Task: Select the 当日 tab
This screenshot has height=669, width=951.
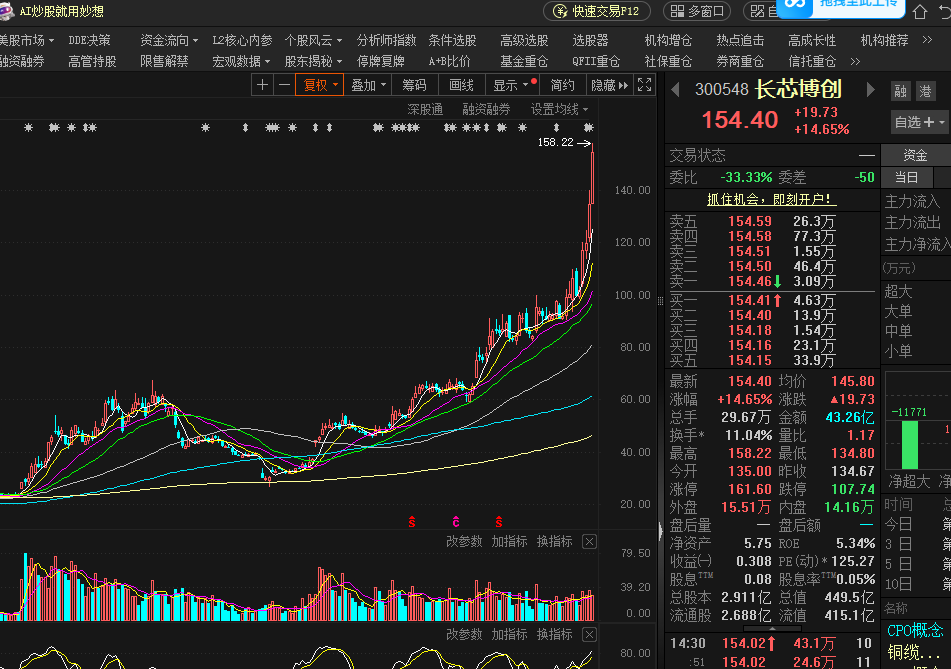Action: pyautogui.click(x=907, y=177)
